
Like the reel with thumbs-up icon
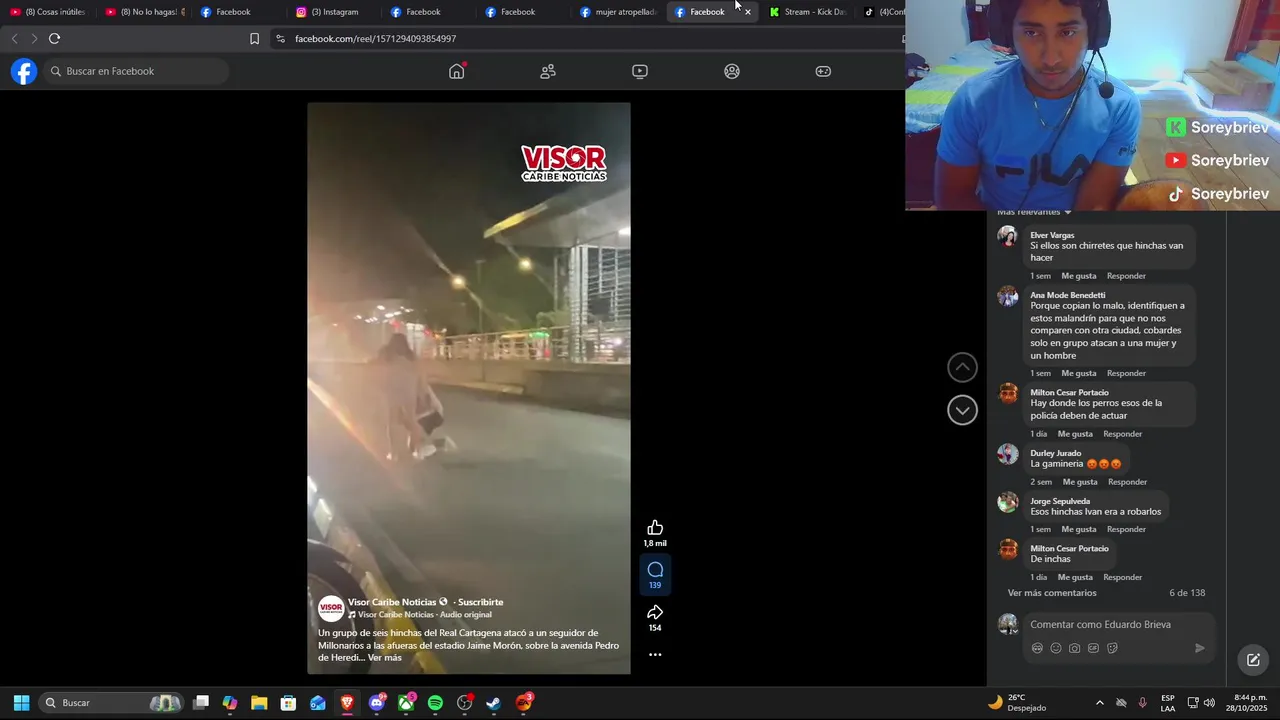pyautogui.click(x=655, y=528)
